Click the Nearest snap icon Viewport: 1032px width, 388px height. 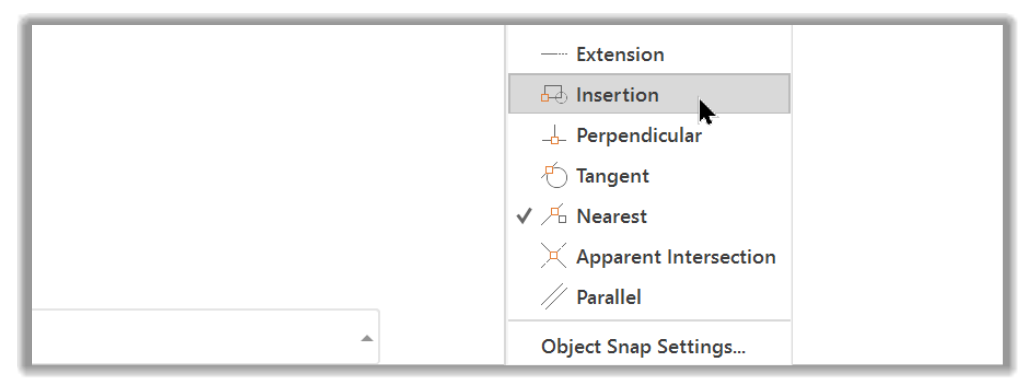click(554, 216)
